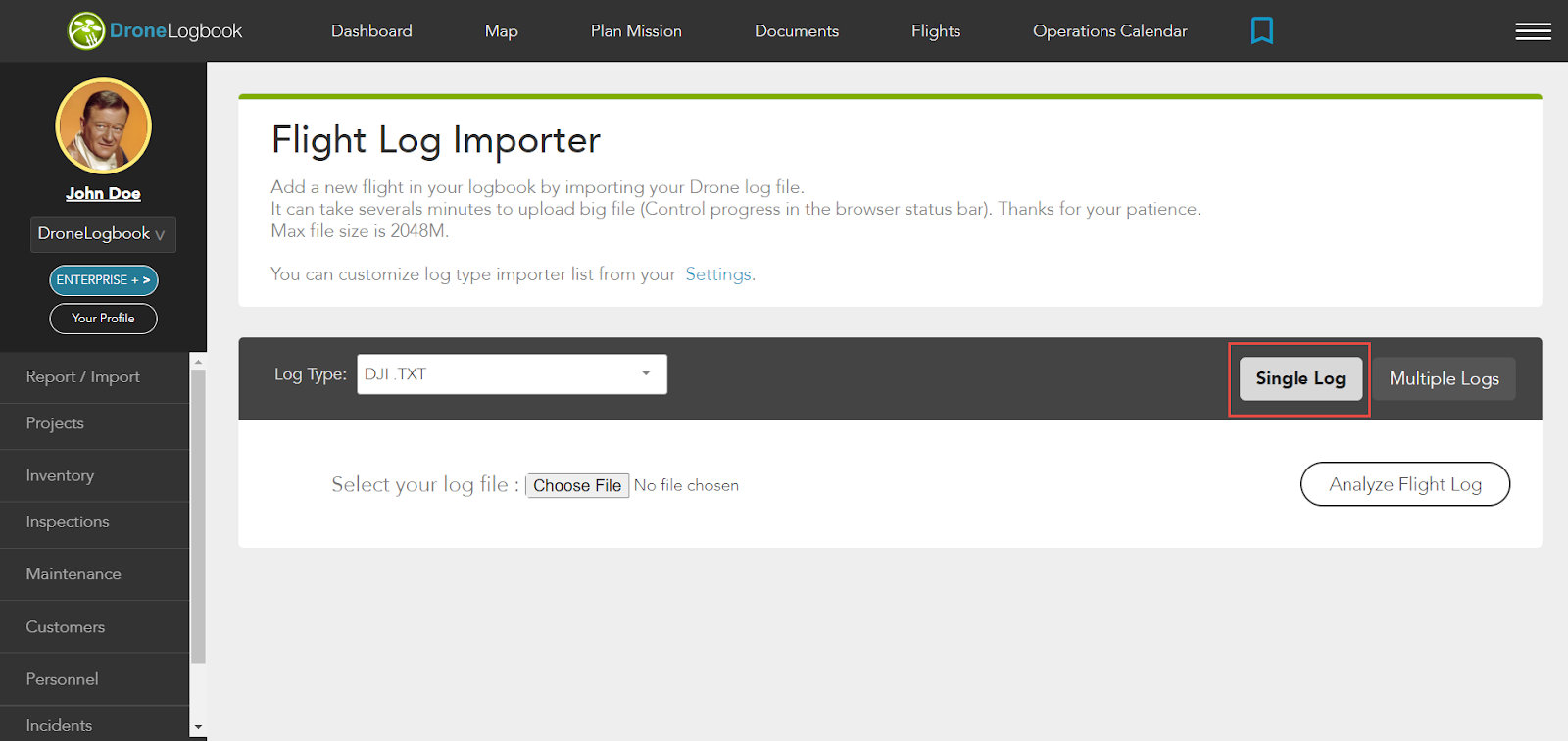
Task: Switch to Multiple Logs tab
Action: 1444,378
